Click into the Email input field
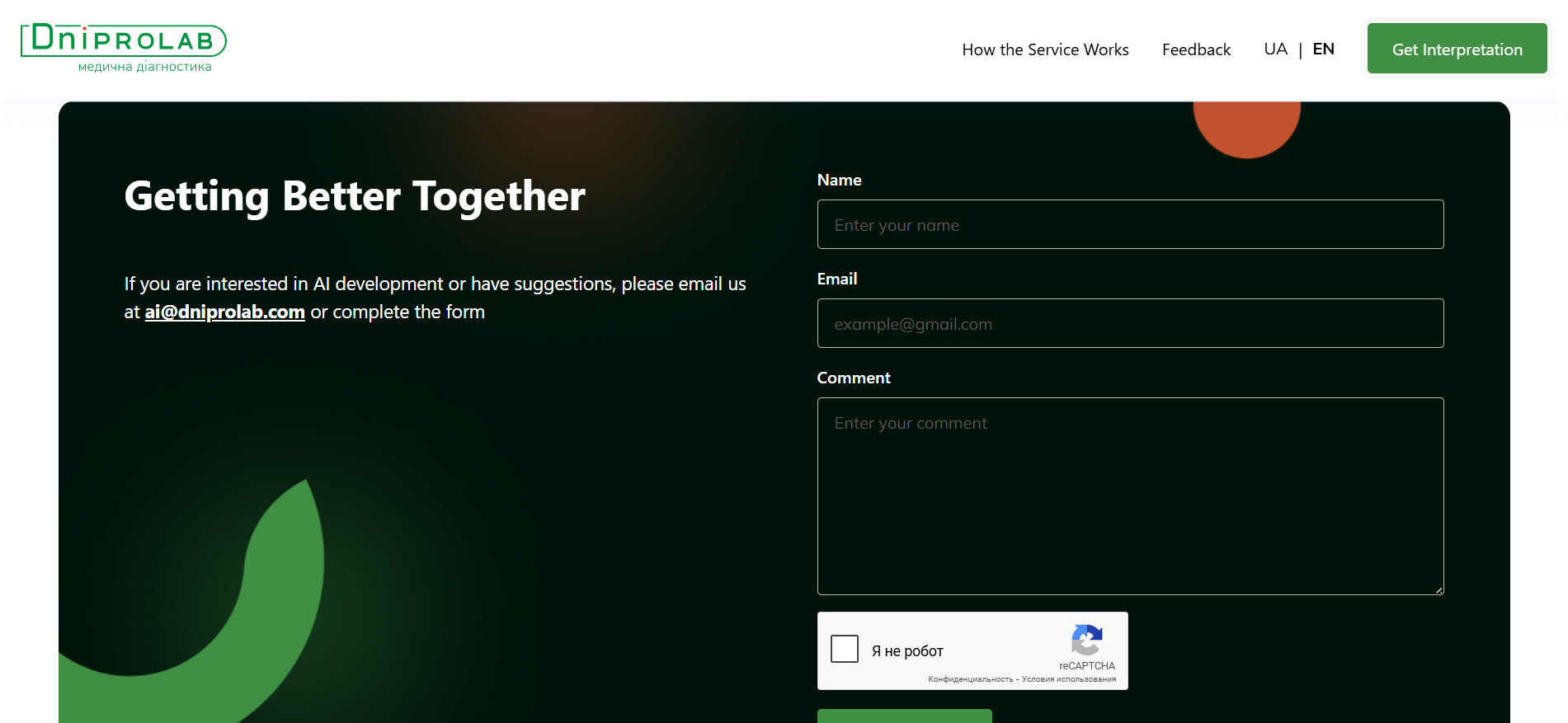The image size is (1568, 723). [x=1130, y=324]
